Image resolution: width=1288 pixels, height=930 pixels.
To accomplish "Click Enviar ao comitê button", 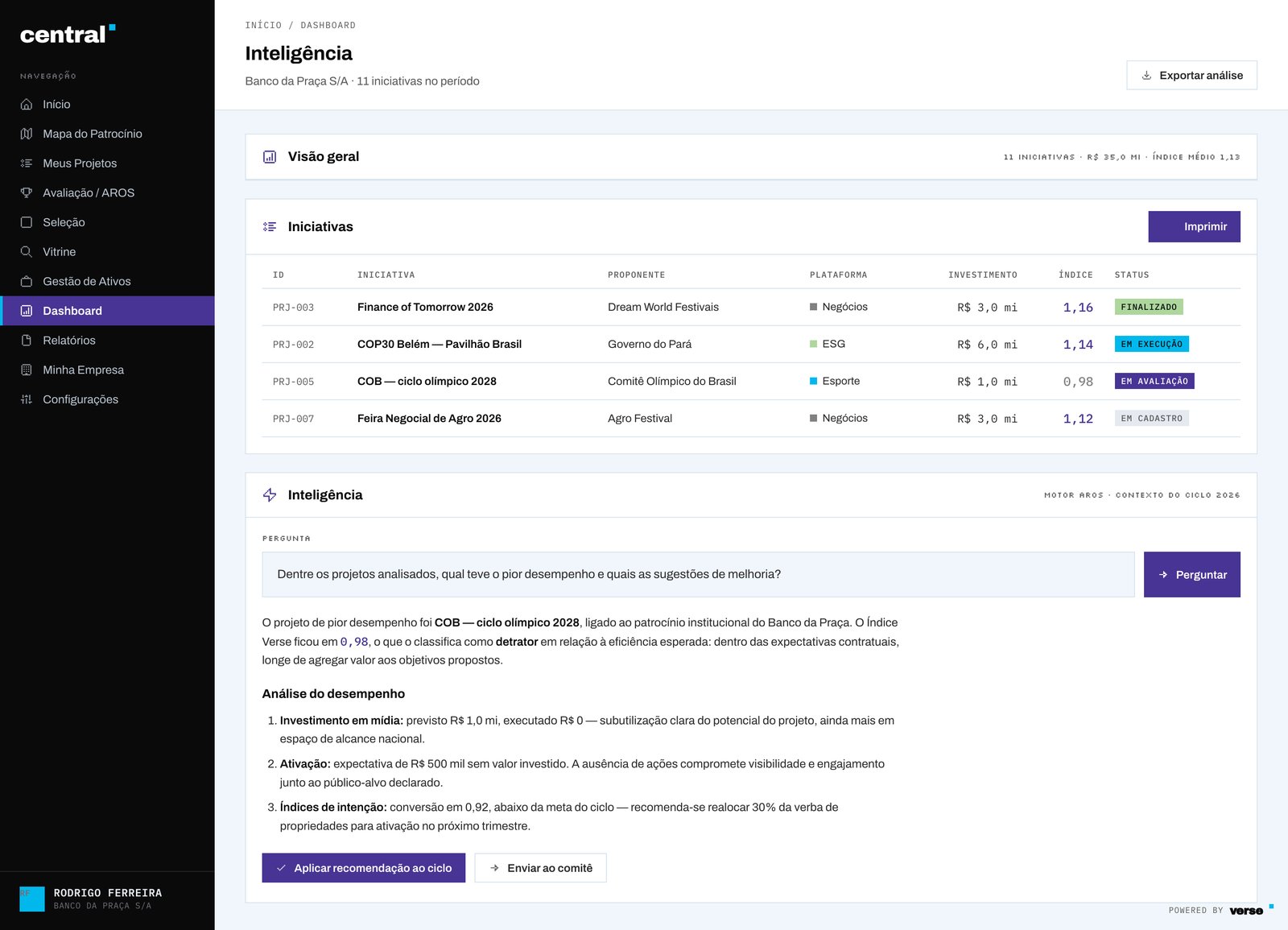I will [541, 868].
